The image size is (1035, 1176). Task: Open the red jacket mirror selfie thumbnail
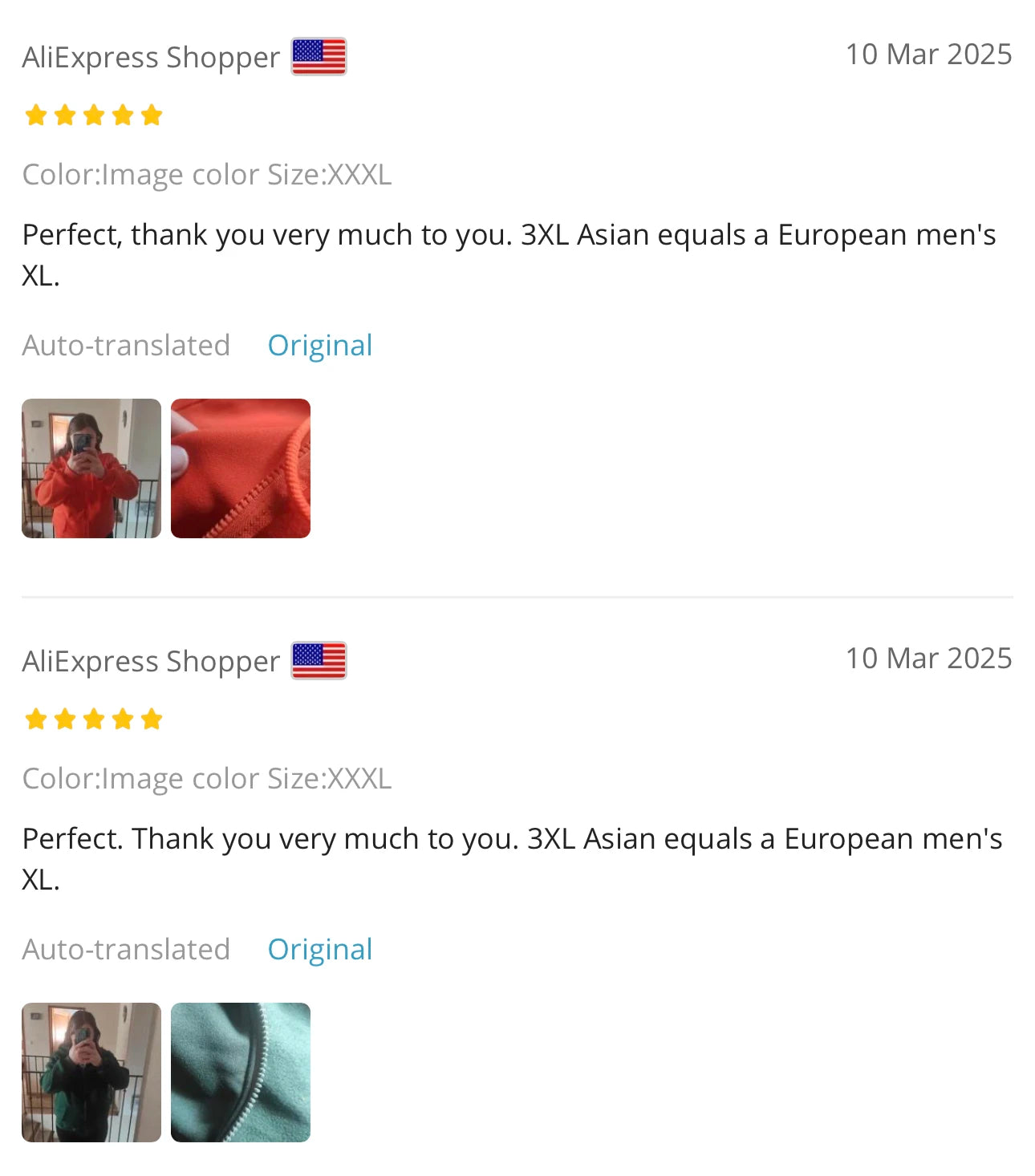[91, 468]
